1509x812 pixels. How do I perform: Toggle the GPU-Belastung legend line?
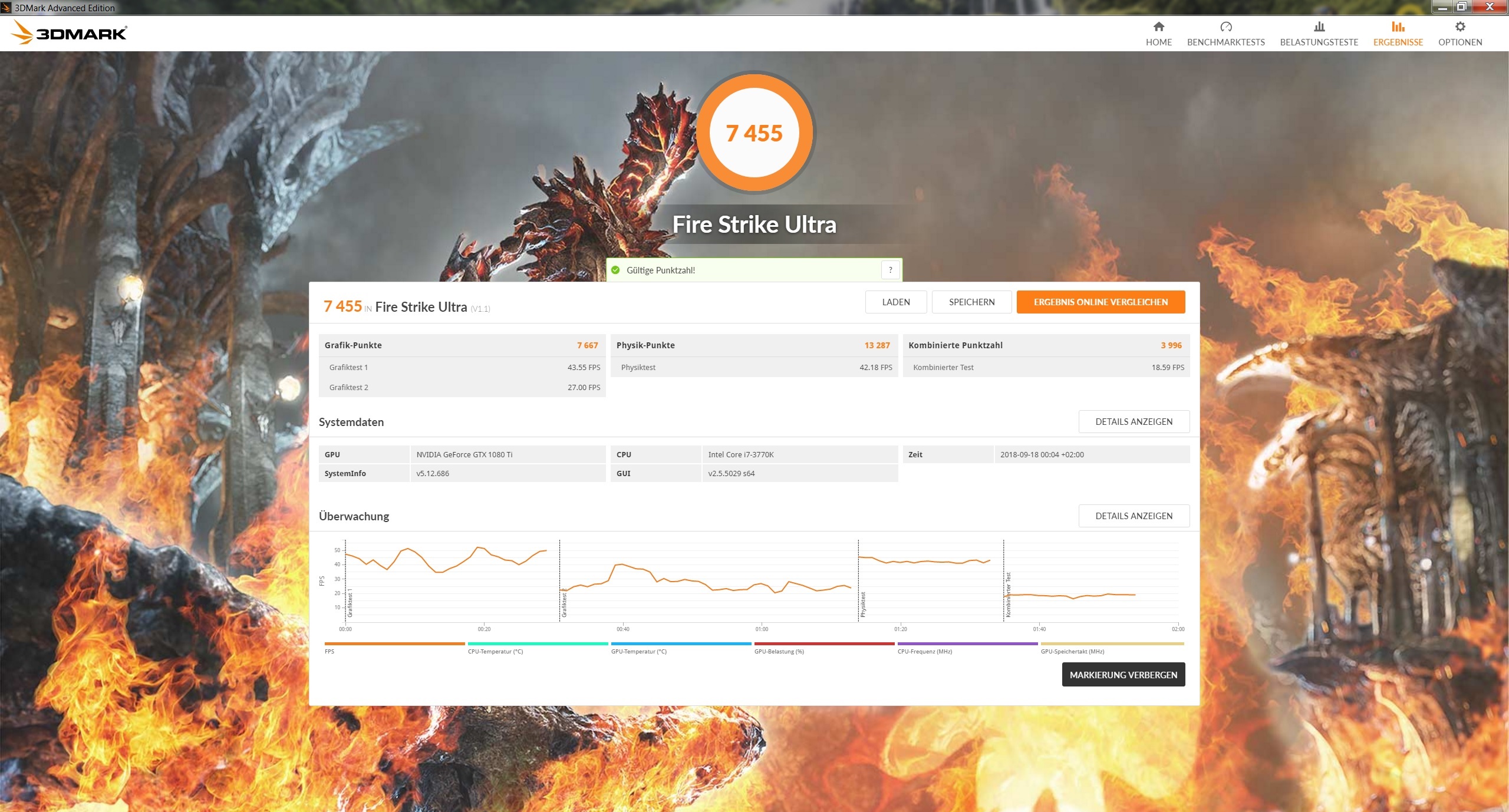pos(824,643)
